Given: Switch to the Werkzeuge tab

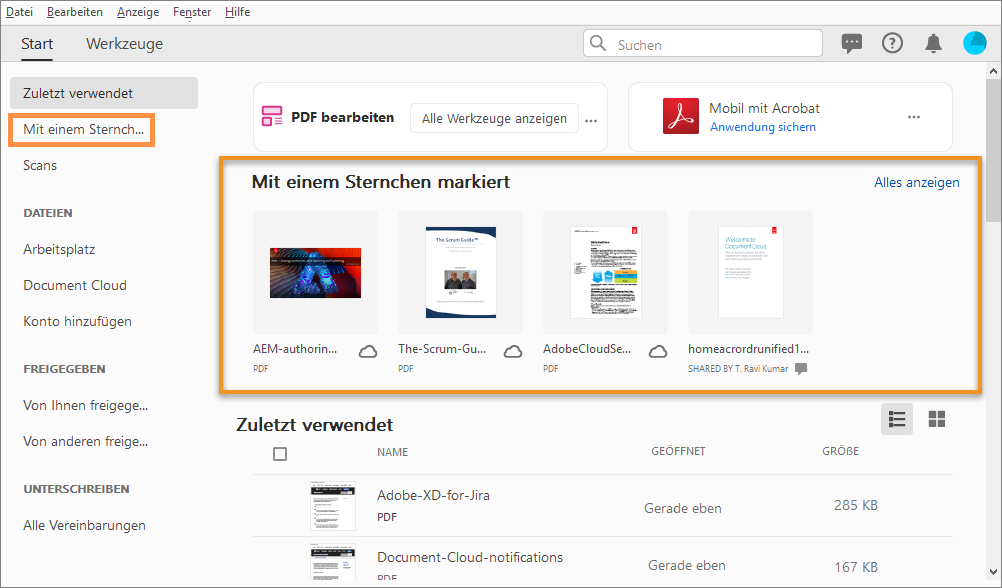Looking at the screenshot, I should [125, 44].
